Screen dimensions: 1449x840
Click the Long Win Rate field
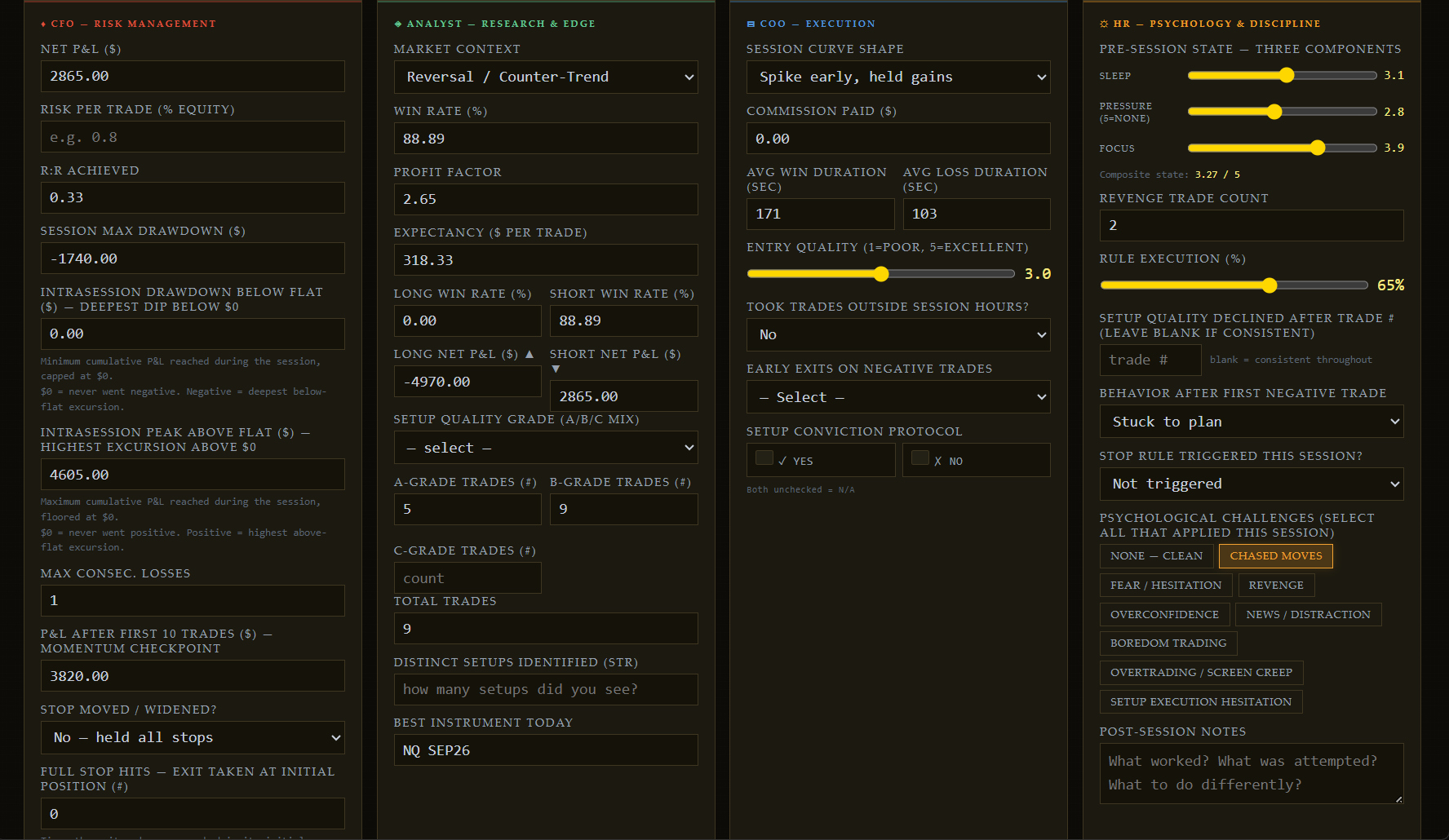pos(467,321)
